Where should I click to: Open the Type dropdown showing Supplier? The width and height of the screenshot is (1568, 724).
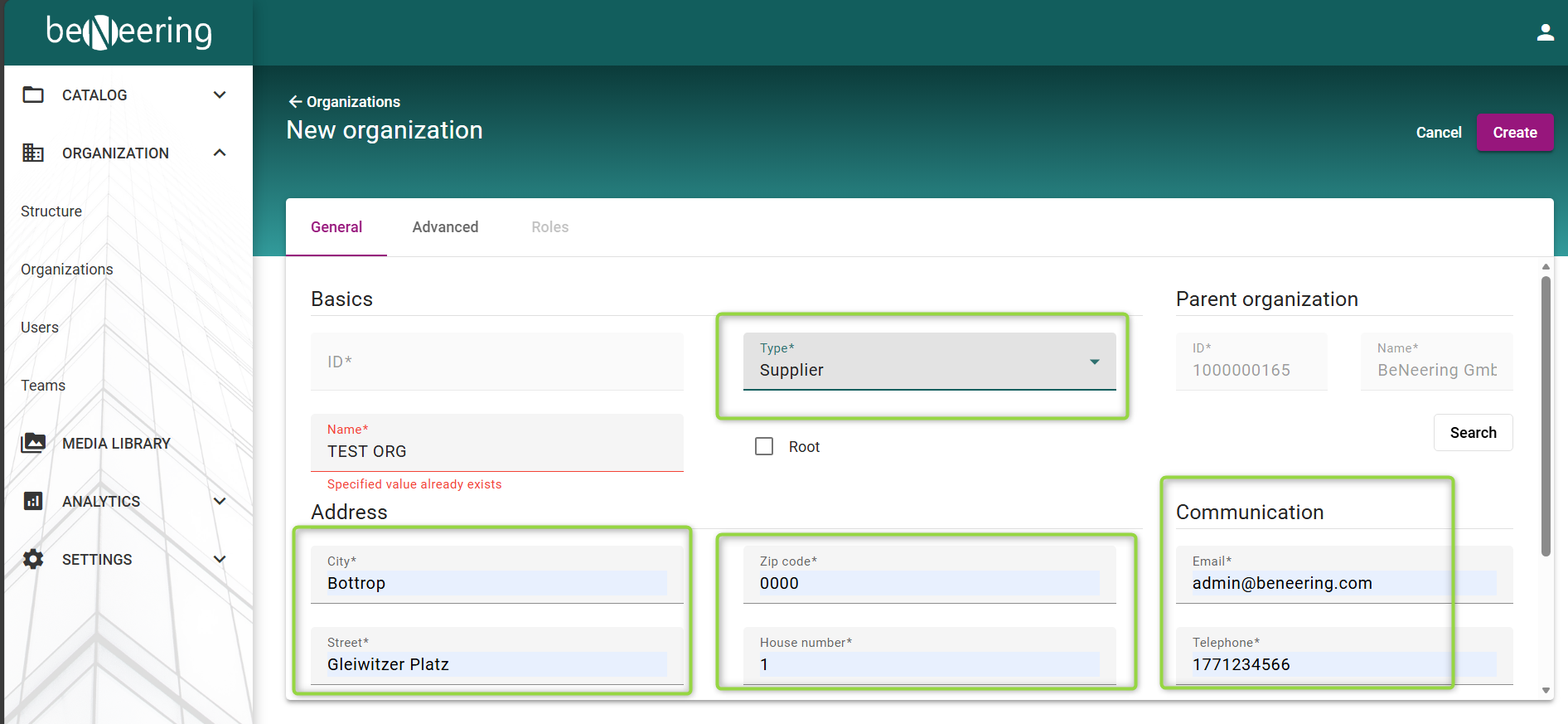928,362
